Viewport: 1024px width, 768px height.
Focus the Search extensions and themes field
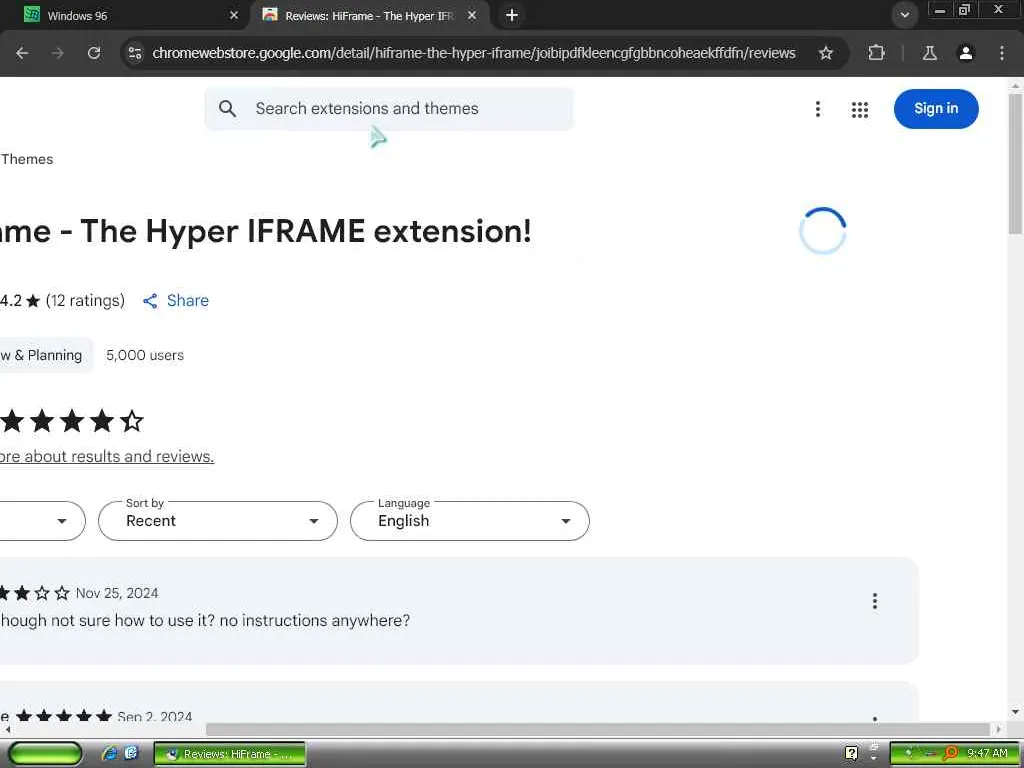(389, 108)
